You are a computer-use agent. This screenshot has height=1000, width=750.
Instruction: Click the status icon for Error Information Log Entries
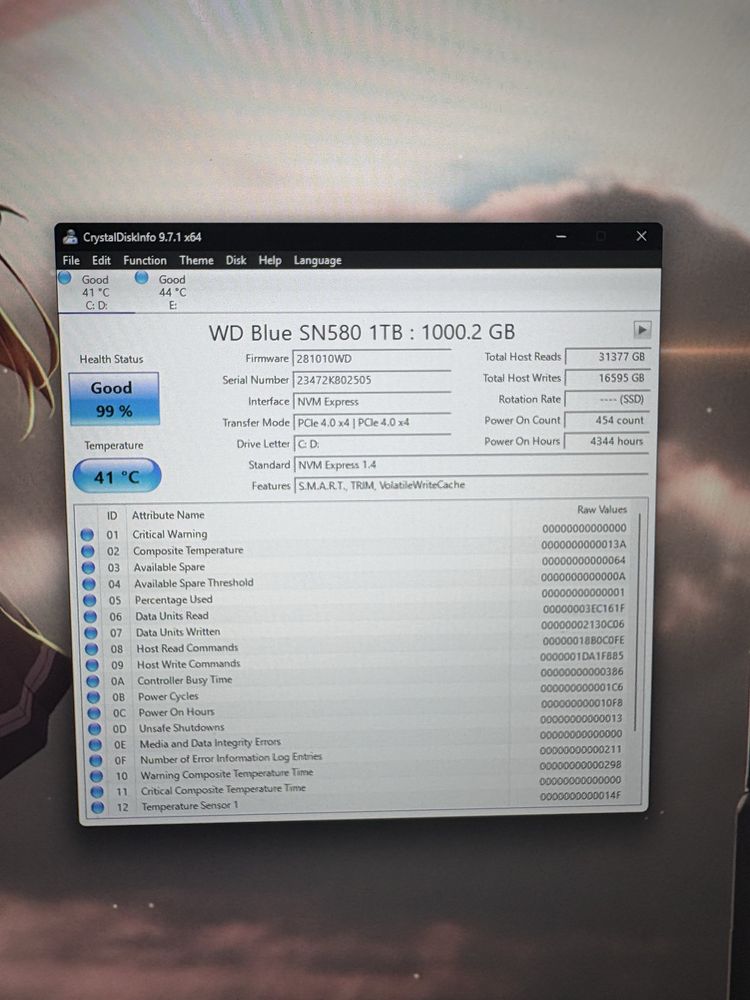pyautogui.click(x=96, y=761)
